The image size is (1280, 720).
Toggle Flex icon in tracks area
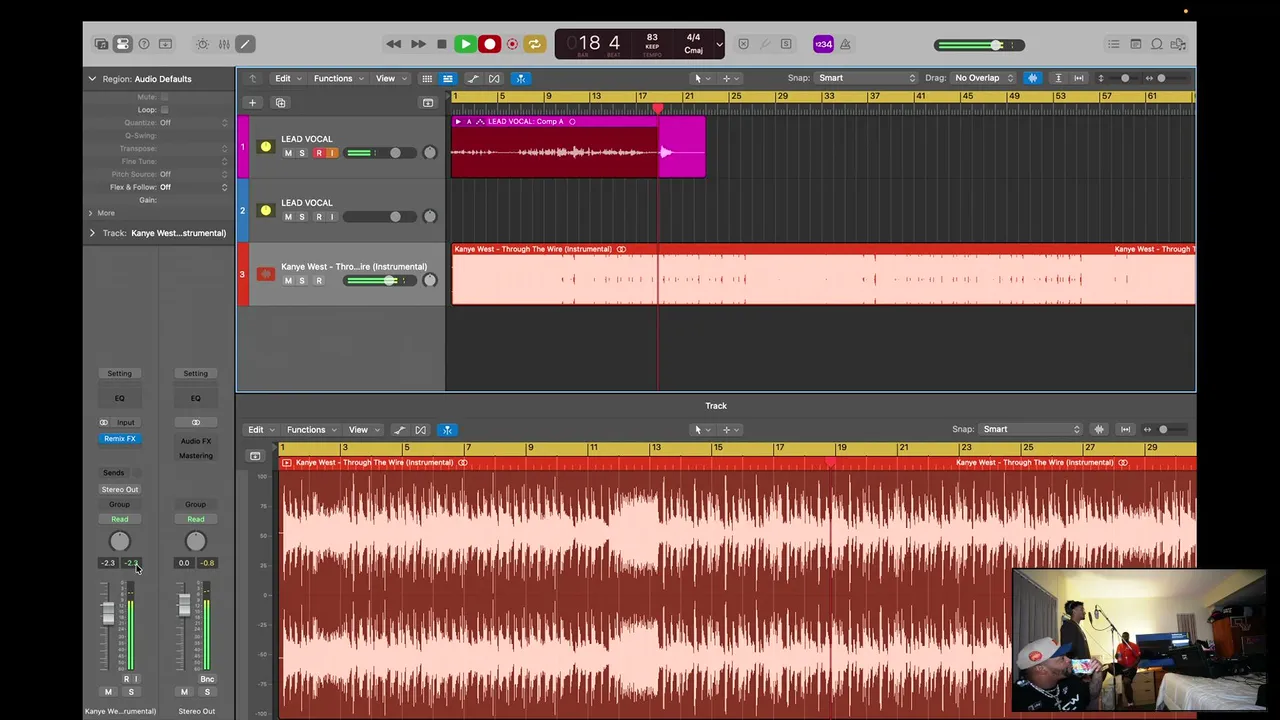coord(494,78)
